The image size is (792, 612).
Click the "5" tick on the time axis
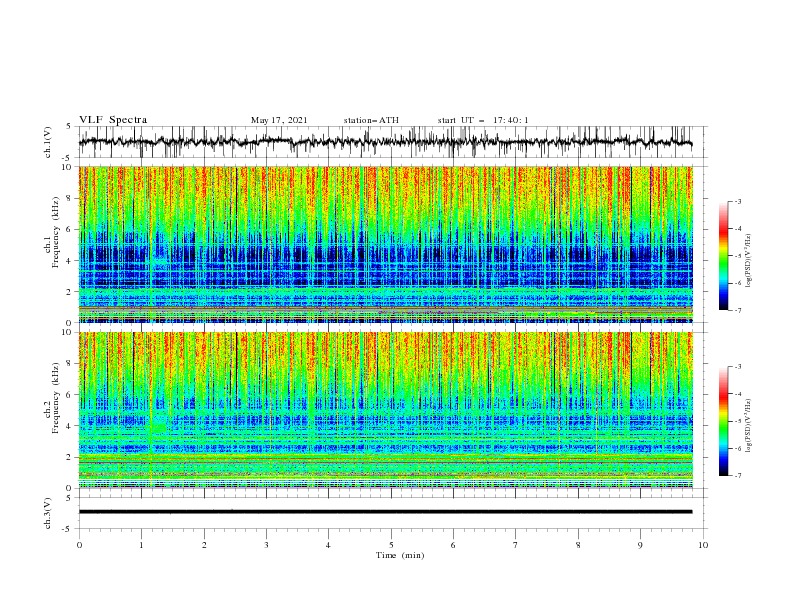391,545
